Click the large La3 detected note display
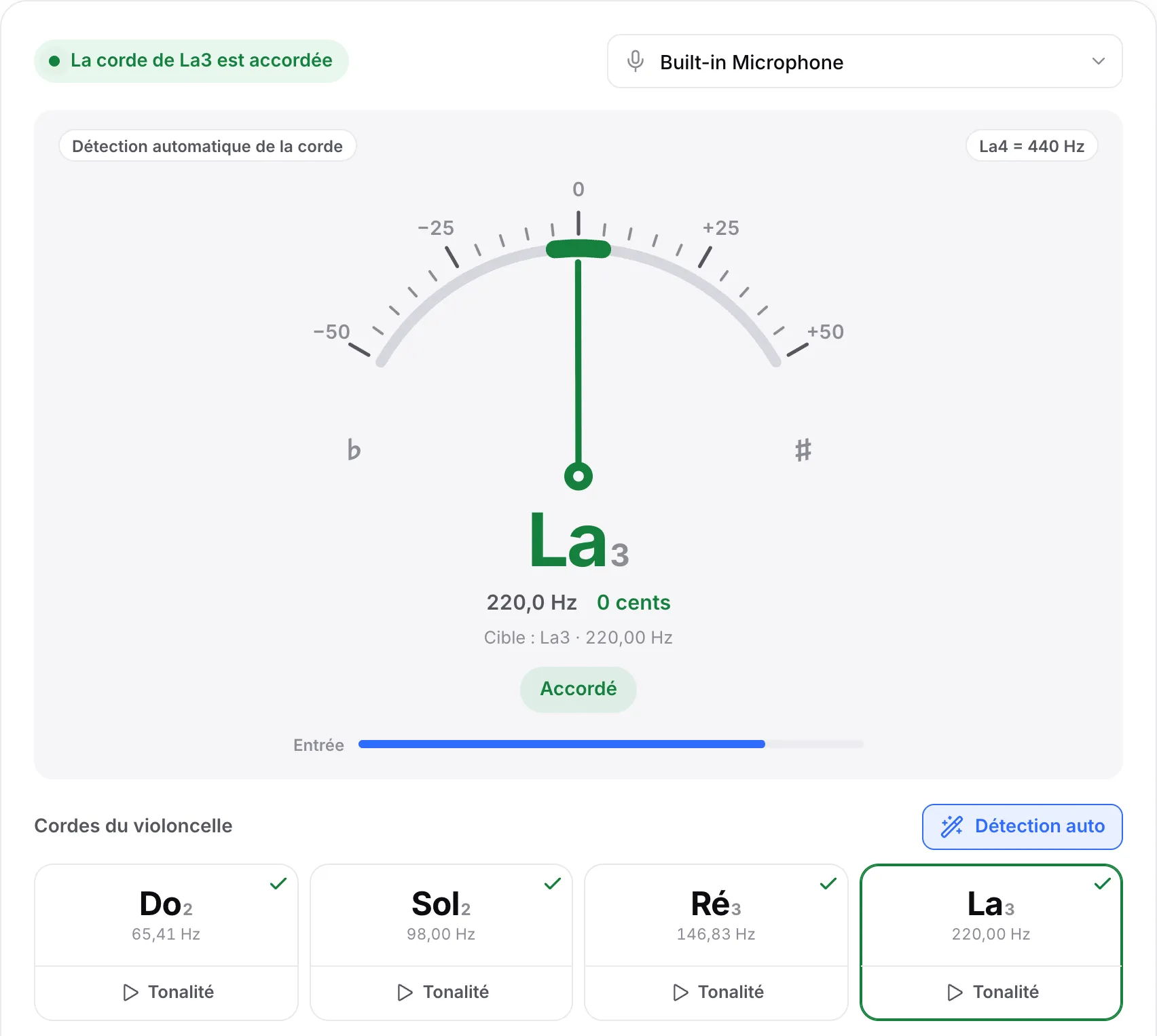The height and width of the screenshot is (1036, 1157). pyautogui.click(x=579, y=540)
